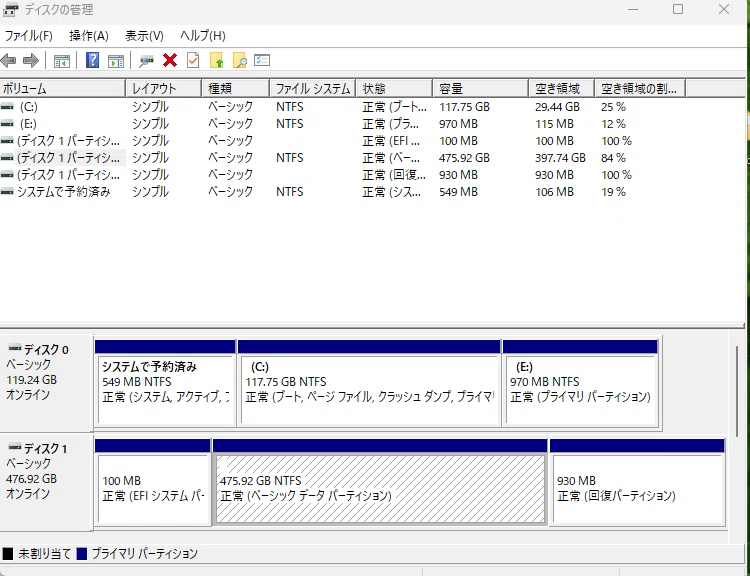The image size is (750, 576).
Task: Open the view settings checklist icon
Action: click(262, 60)
